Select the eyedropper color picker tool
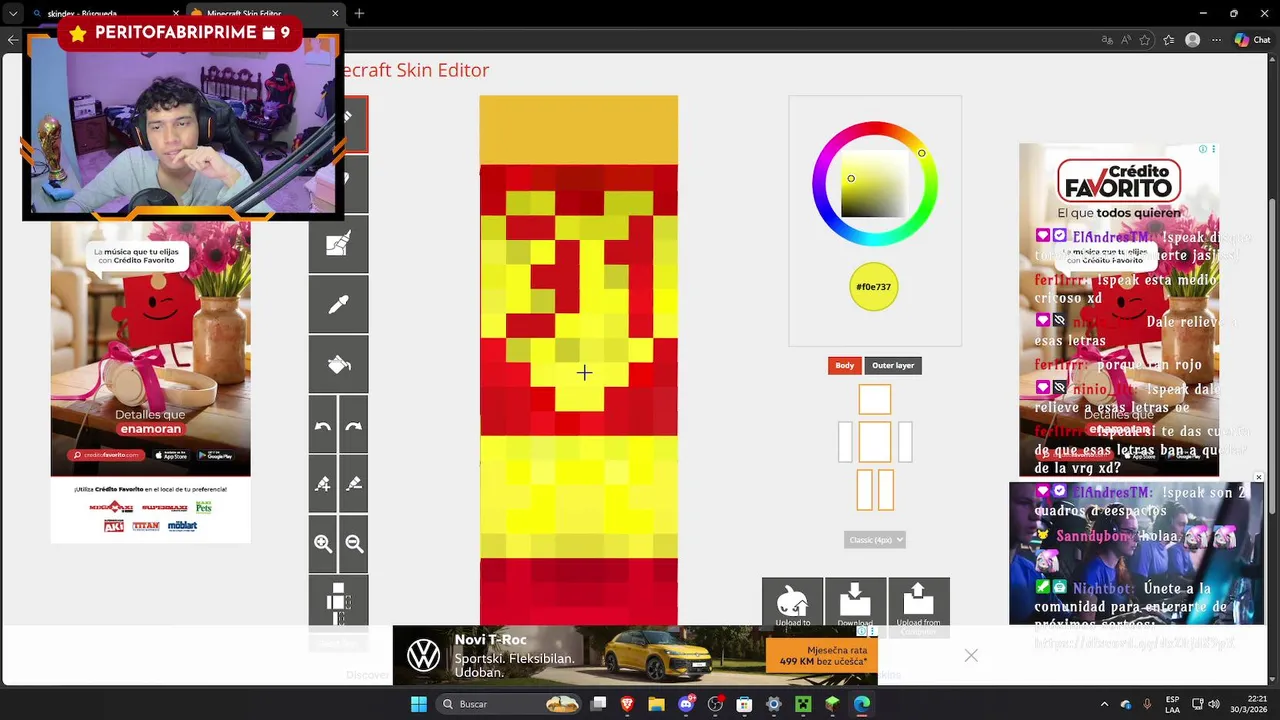The height and width of the screenshot is (720, 1280). 338,304
